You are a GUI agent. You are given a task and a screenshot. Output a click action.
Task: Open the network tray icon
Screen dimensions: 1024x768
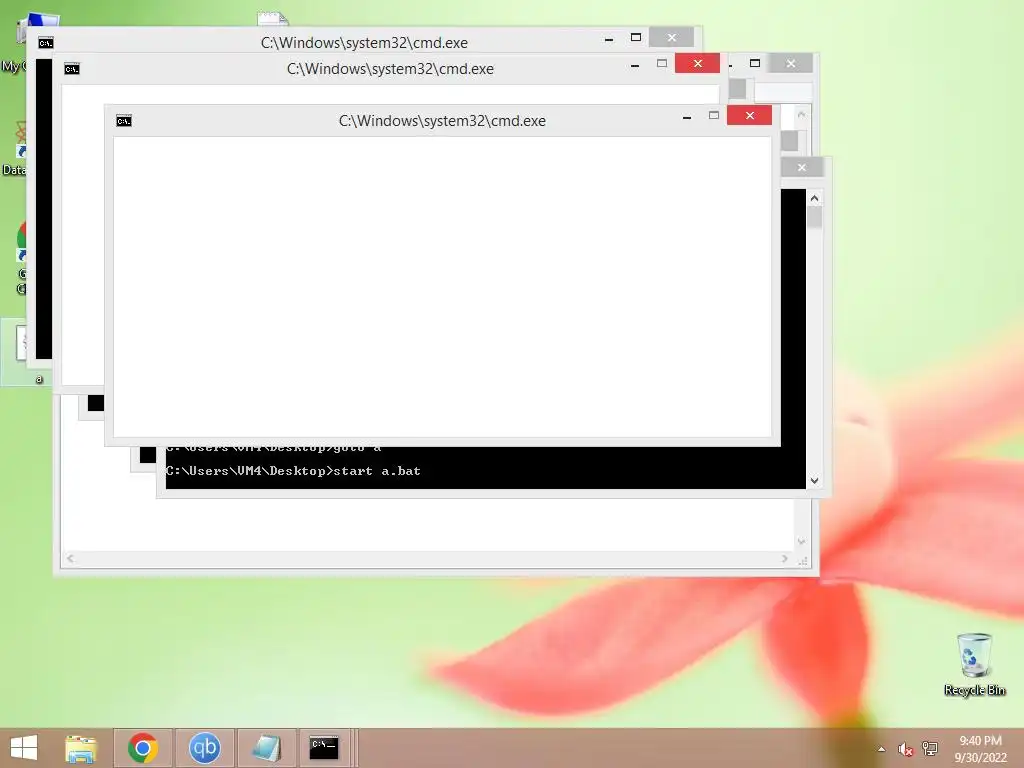930,749
